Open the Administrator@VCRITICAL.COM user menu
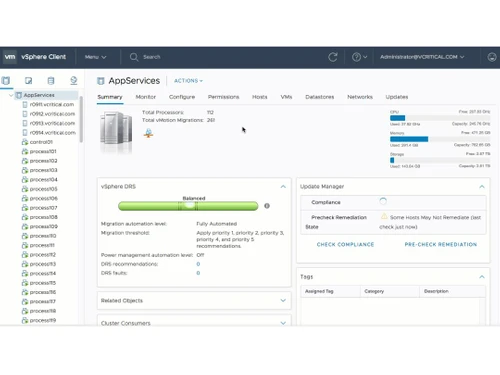 tap(422, 57)
